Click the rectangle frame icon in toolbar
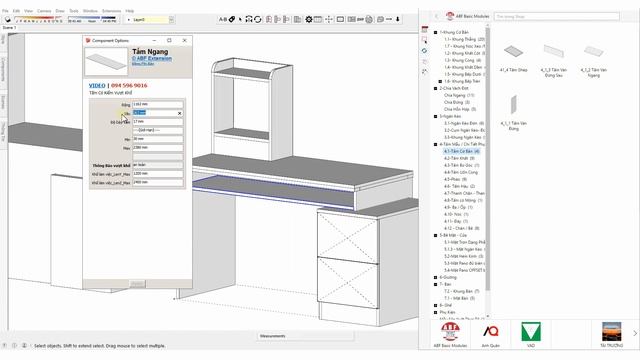The height and width of the screenshot is (360, 640). (x=340, y=19)
